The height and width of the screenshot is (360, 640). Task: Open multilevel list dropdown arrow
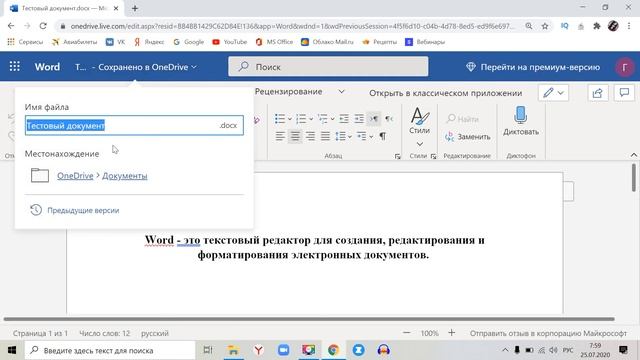click(x=332, y=119)
